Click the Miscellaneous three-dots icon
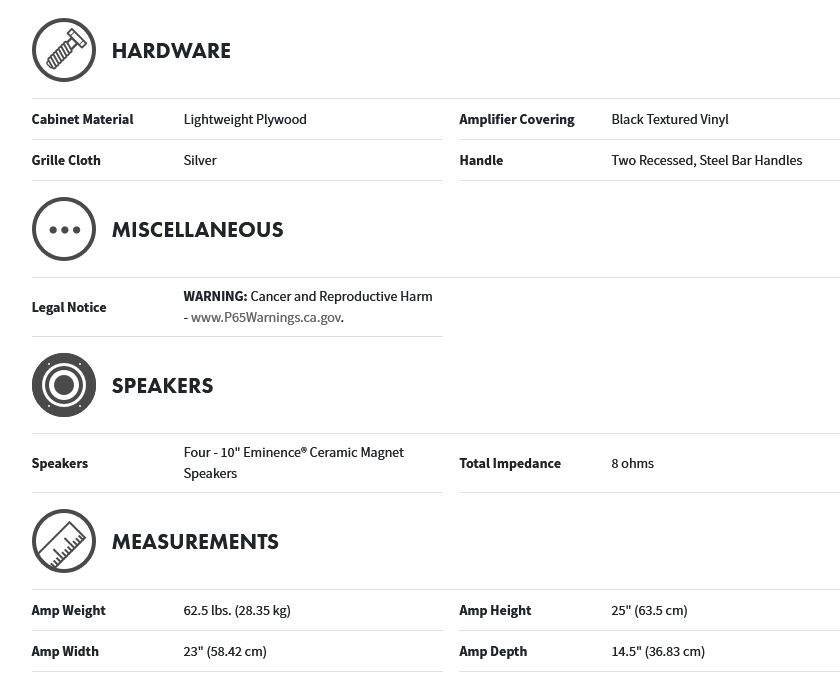The height and width of the screenshot is (698, 840). pyautogui.click(x=64, y=229)
